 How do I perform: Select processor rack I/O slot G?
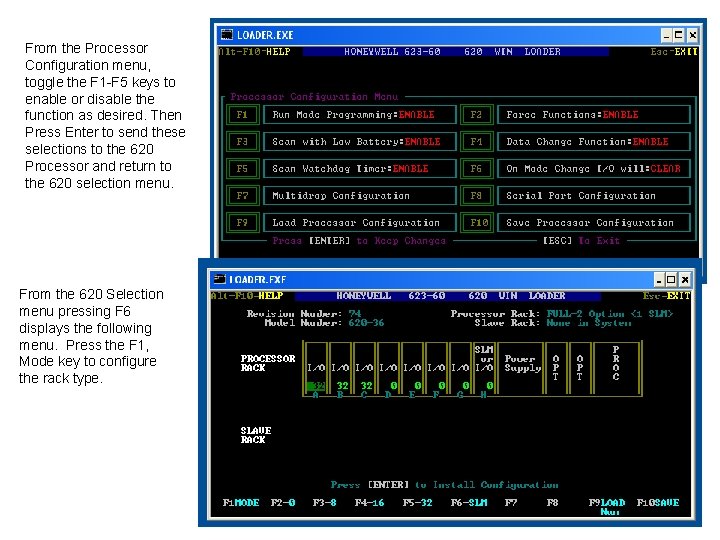tap(460, 369)
